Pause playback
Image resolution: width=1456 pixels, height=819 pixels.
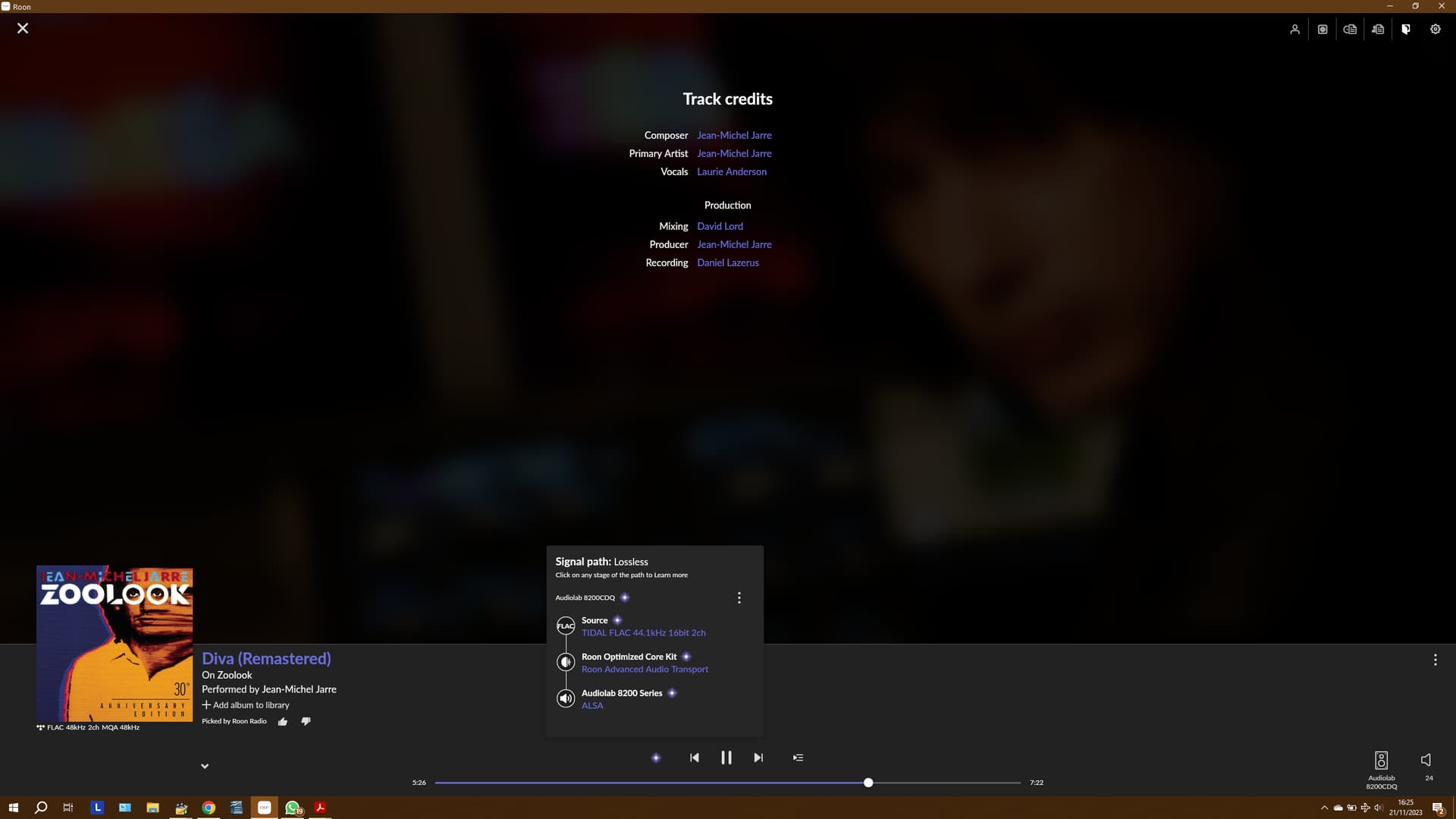(726, 758)
